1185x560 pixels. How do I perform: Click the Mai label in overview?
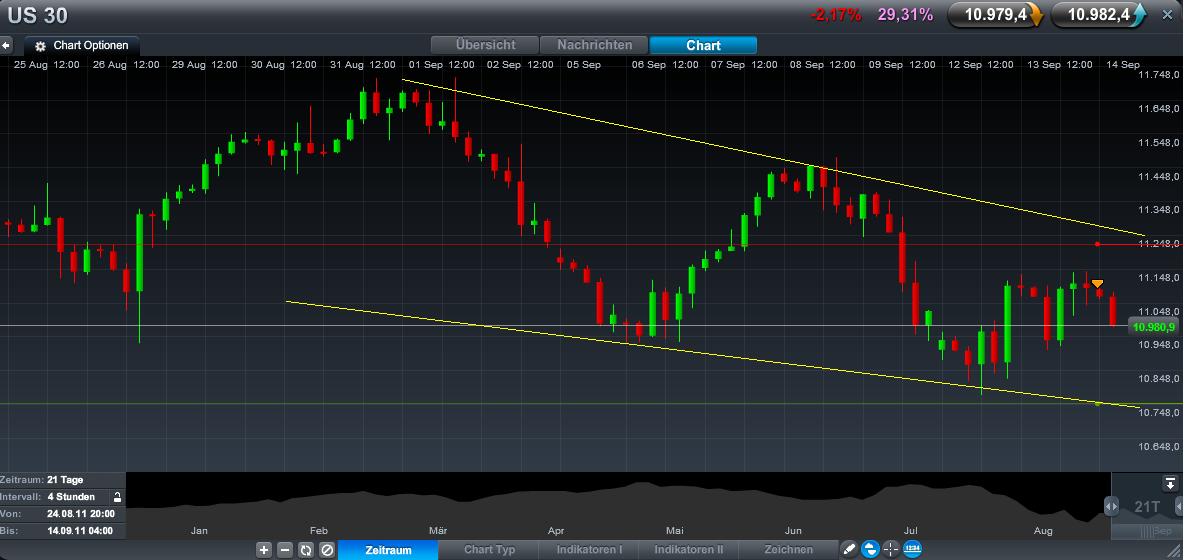point(675,531)
